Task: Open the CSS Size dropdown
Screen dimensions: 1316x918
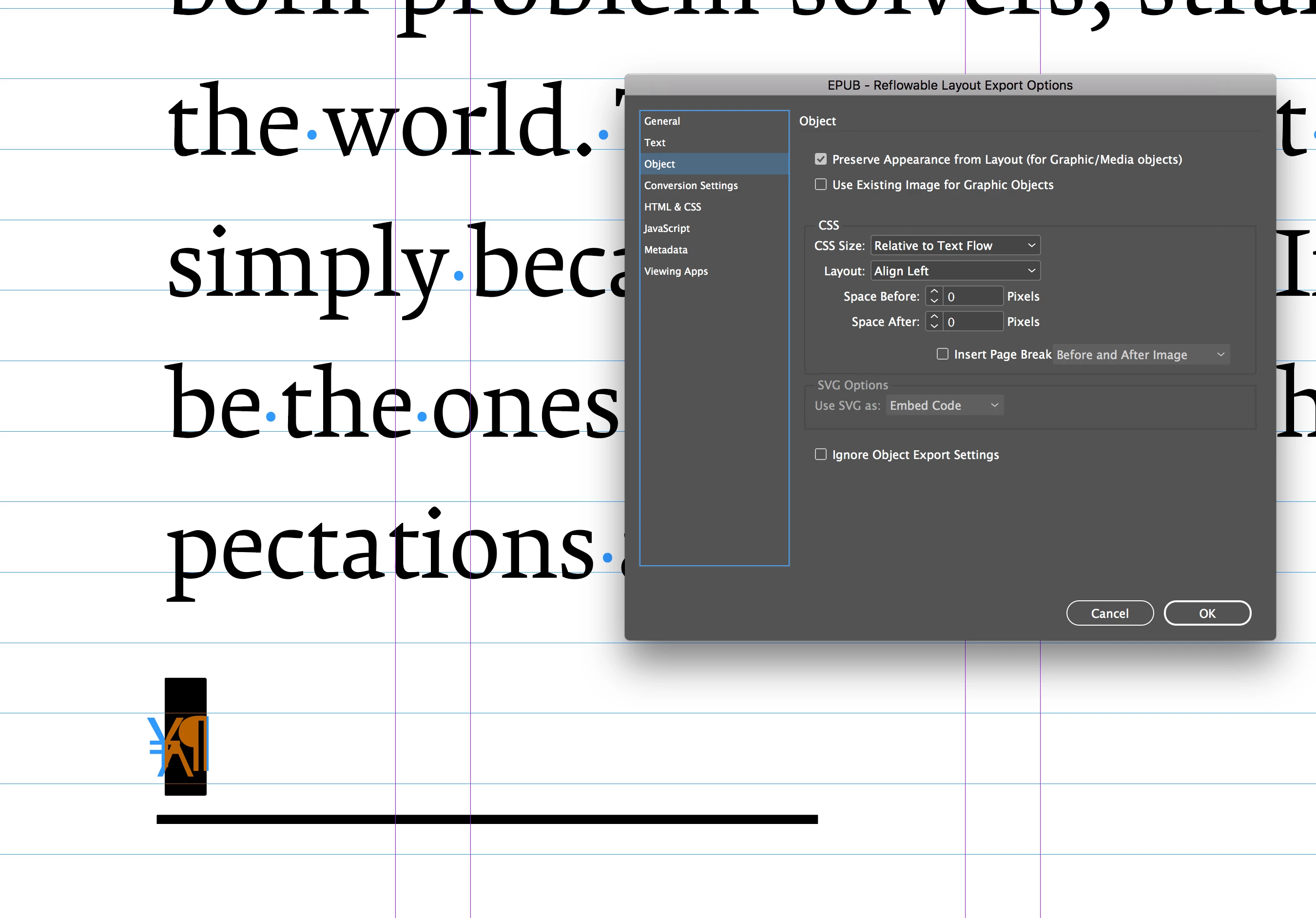Action: pos(955,246)
